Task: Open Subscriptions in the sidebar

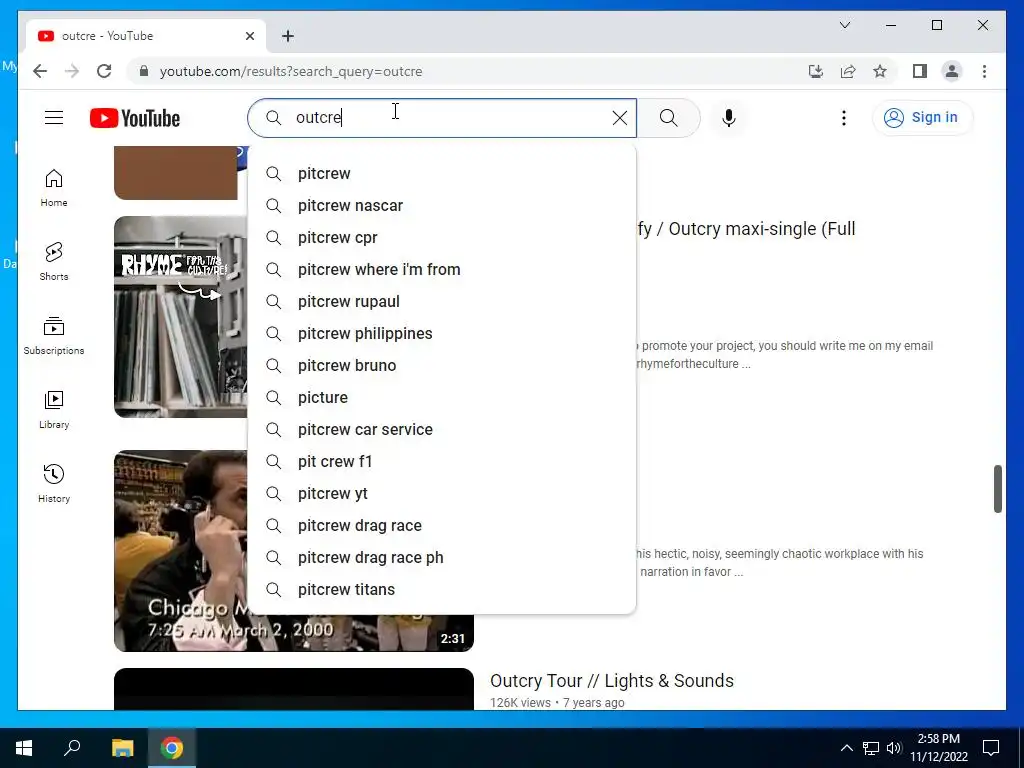Action: [x=54, y=336]
